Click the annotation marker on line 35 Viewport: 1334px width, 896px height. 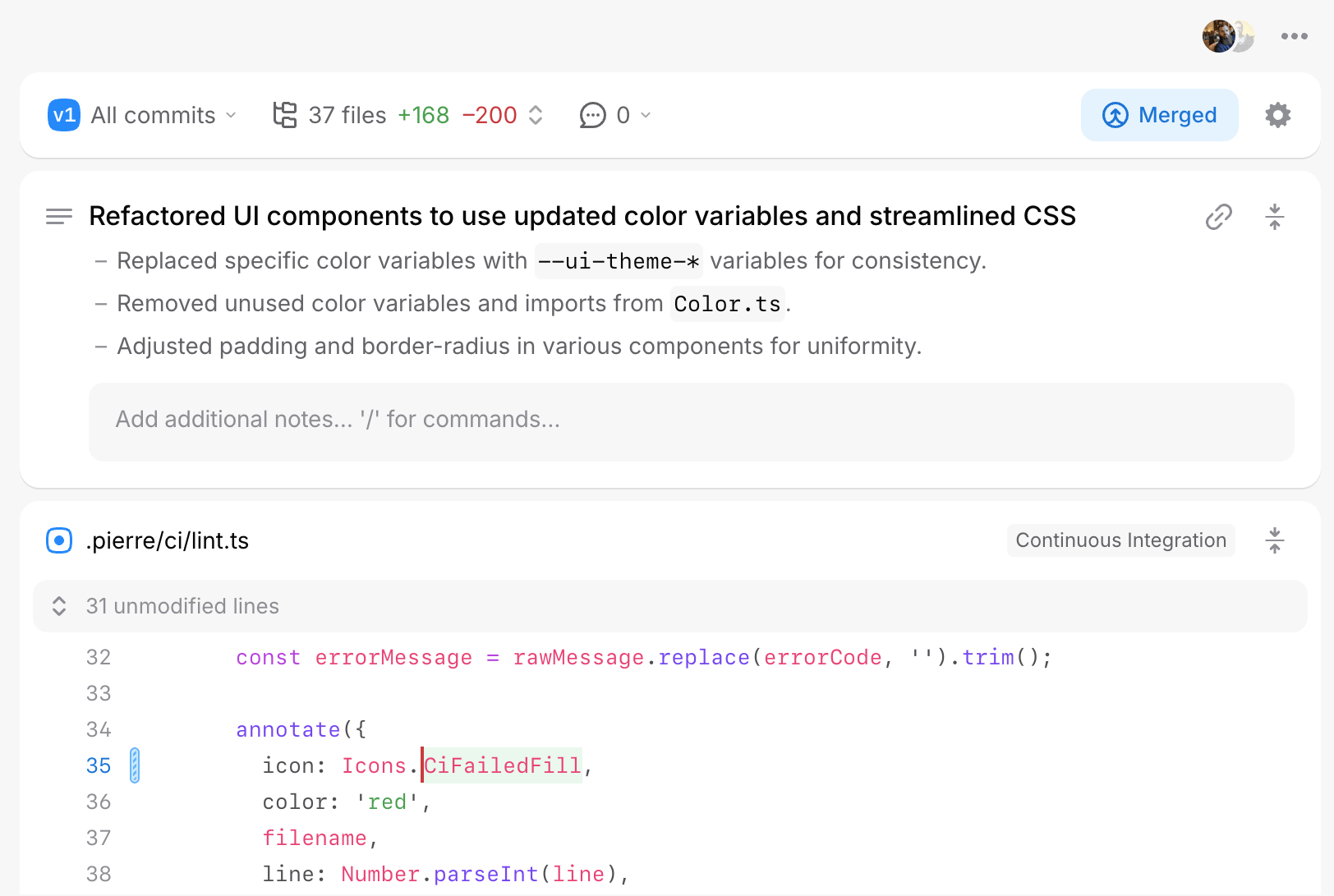pyautogui.click(x=135, y=765)
